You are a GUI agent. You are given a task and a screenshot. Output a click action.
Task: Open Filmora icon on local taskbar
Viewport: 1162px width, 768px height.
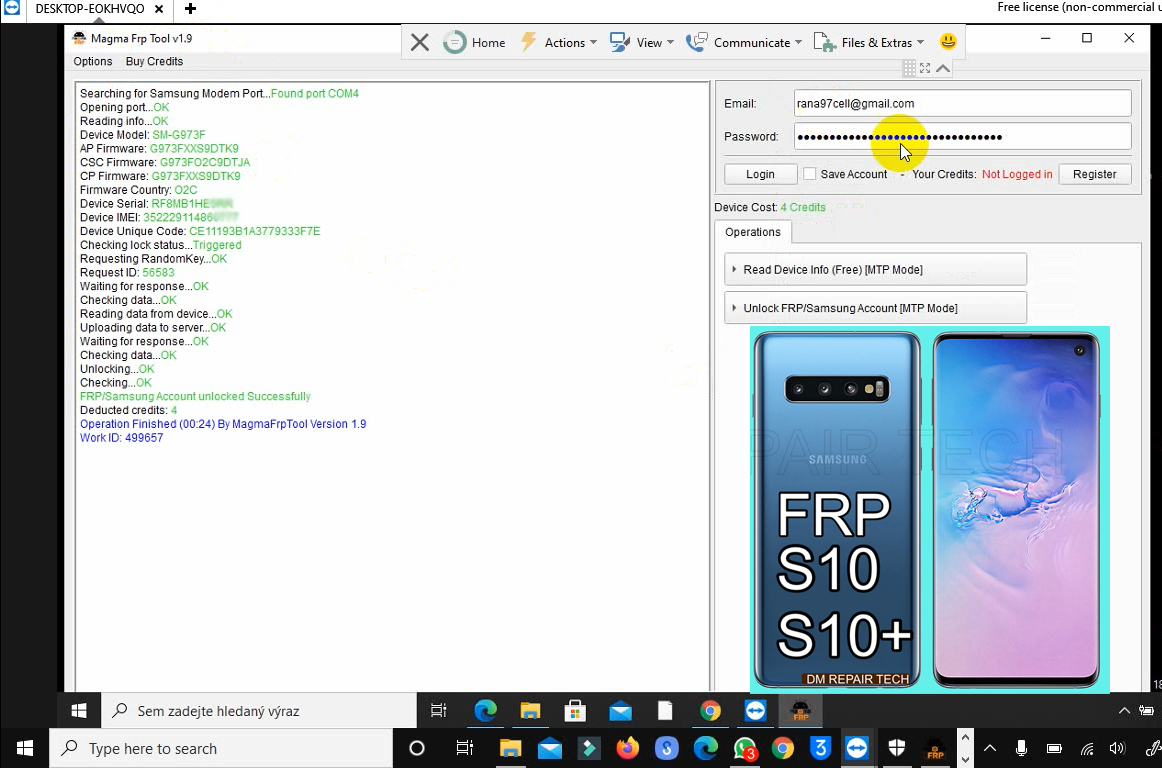pos(589,749)
